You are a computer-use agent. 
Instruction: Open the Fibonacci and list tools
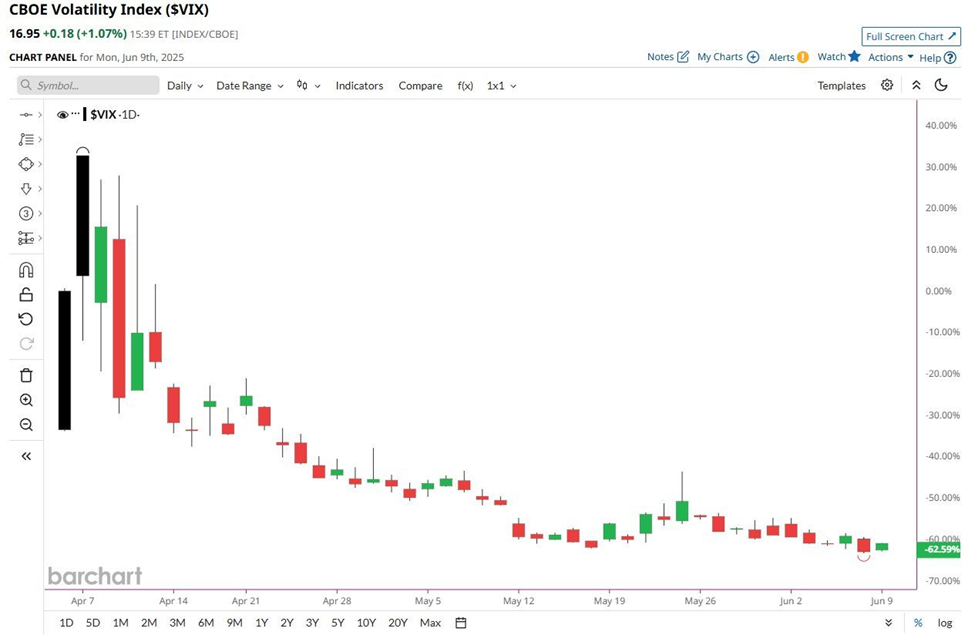pyautogui.click(x=25, y=139)
